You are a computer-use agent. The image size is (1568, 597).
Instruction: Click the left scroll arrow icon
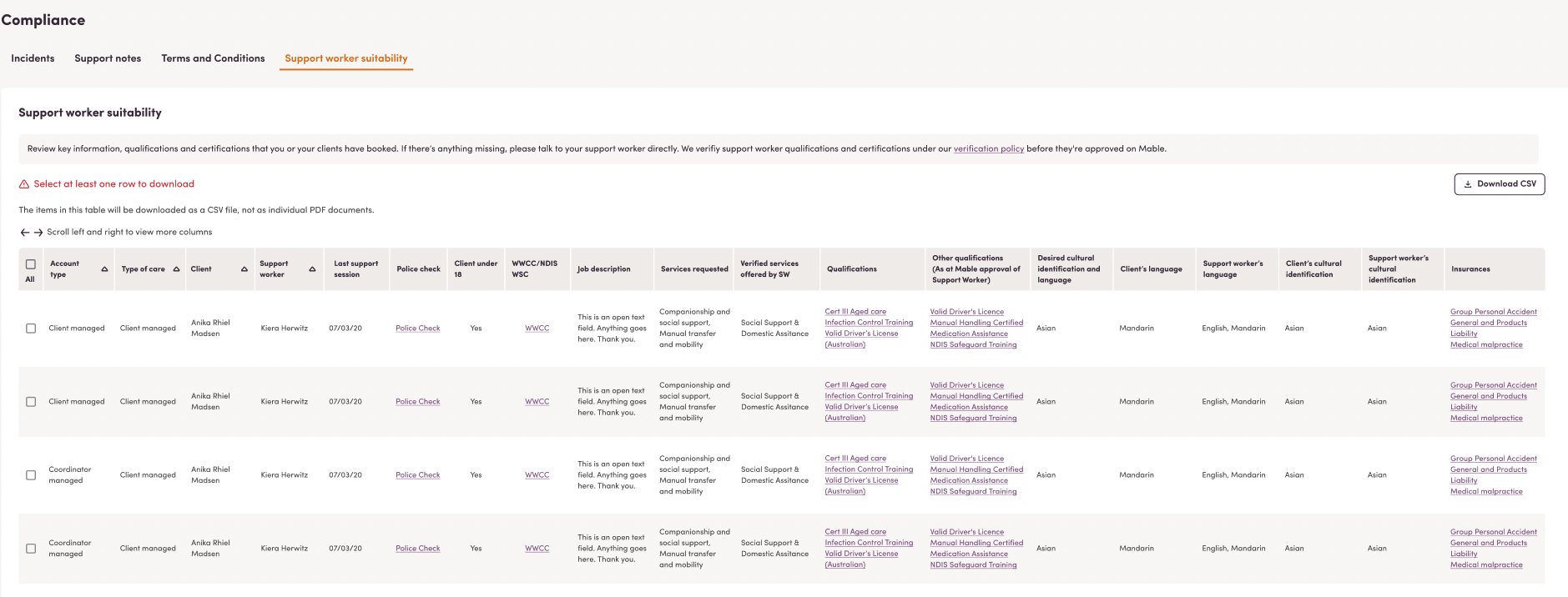(25, 233)
